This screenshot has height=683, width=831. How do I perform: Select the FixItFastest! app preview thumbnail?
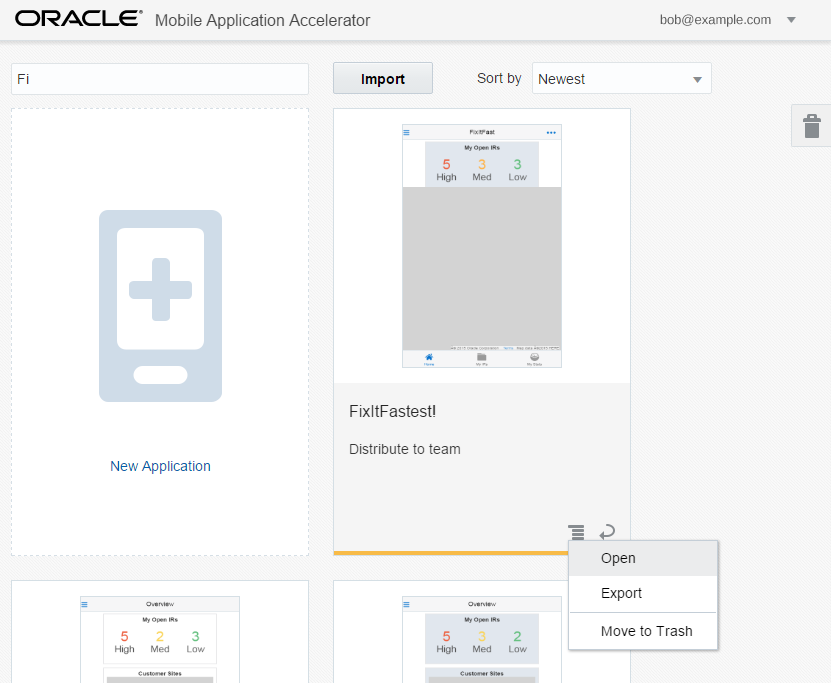(x=482, y=246)
